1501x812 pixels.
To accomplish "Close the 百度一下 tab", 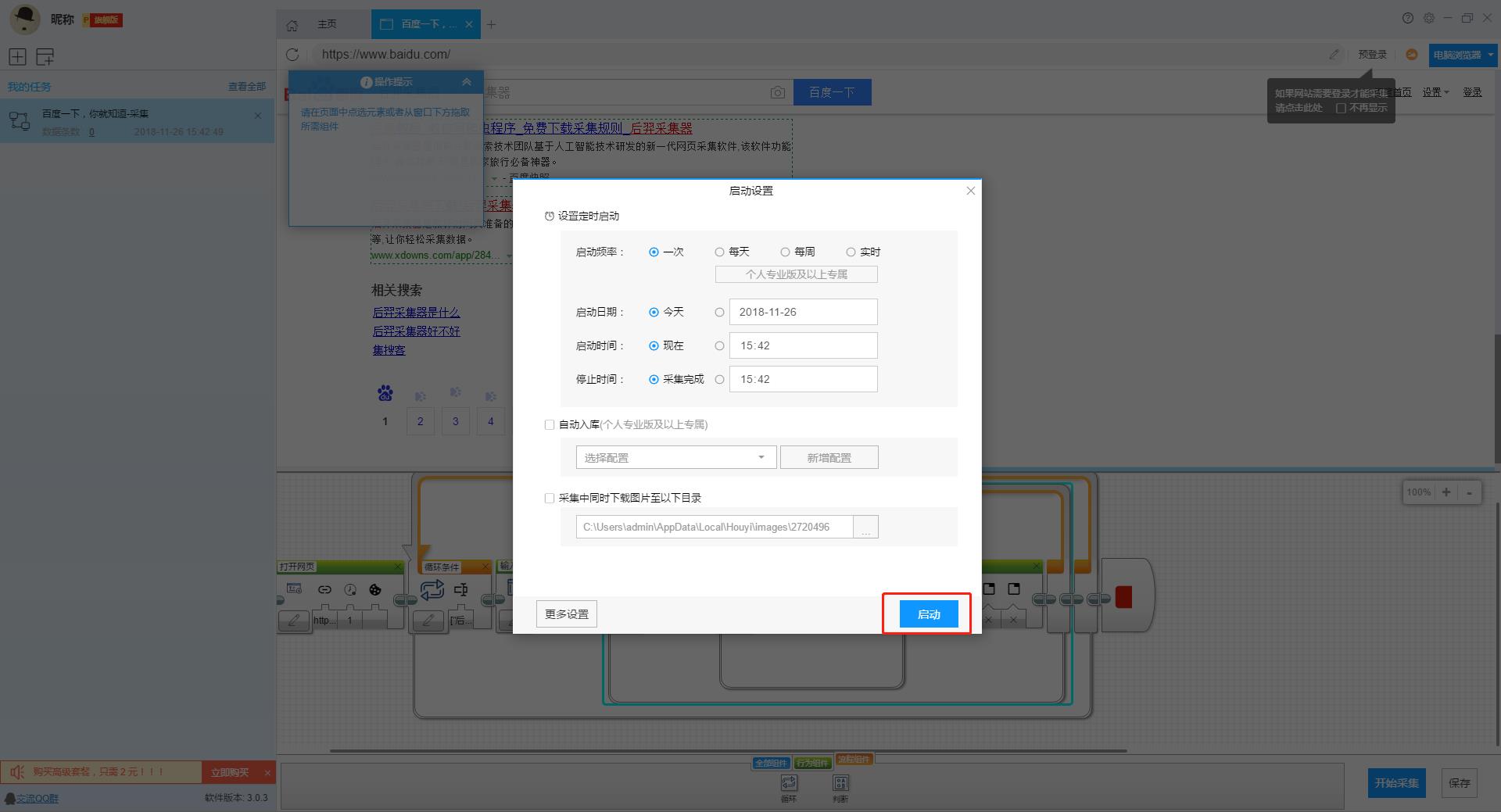I will click(469, 24).
